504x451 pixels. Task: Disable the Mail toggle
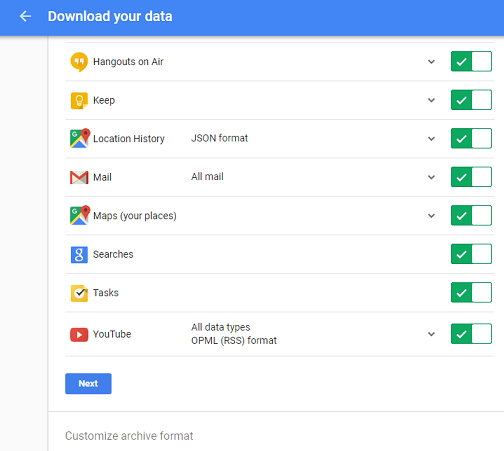pos(471,177)
